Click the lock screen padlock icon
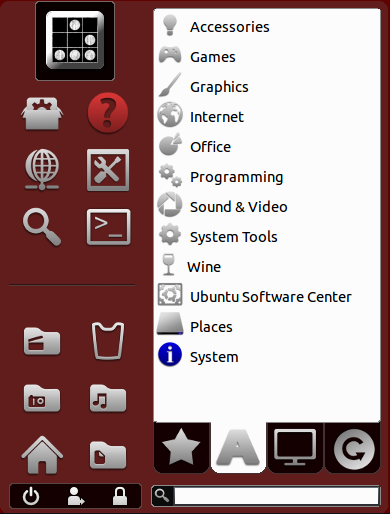This screenshot has width=390, height=514. click(x=120, y=496)
